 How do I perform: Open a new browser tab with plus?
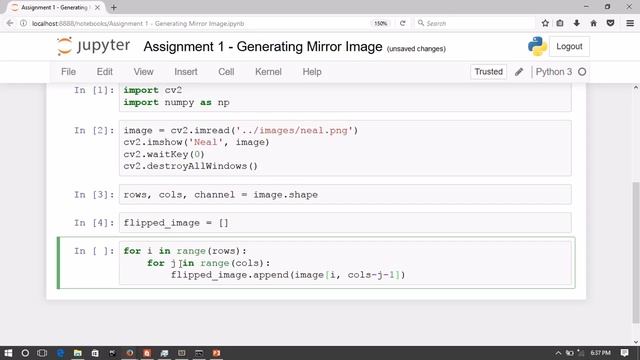[x=113, y=7]
